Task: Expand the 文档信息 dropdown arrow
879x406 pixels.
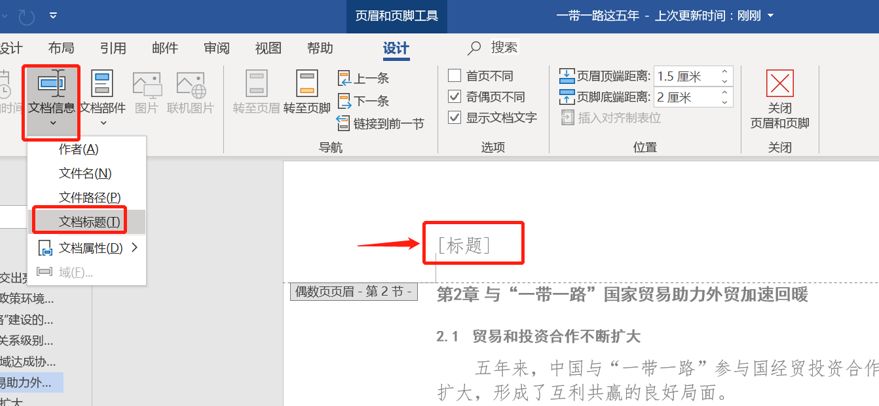Action: coord(52,123)
